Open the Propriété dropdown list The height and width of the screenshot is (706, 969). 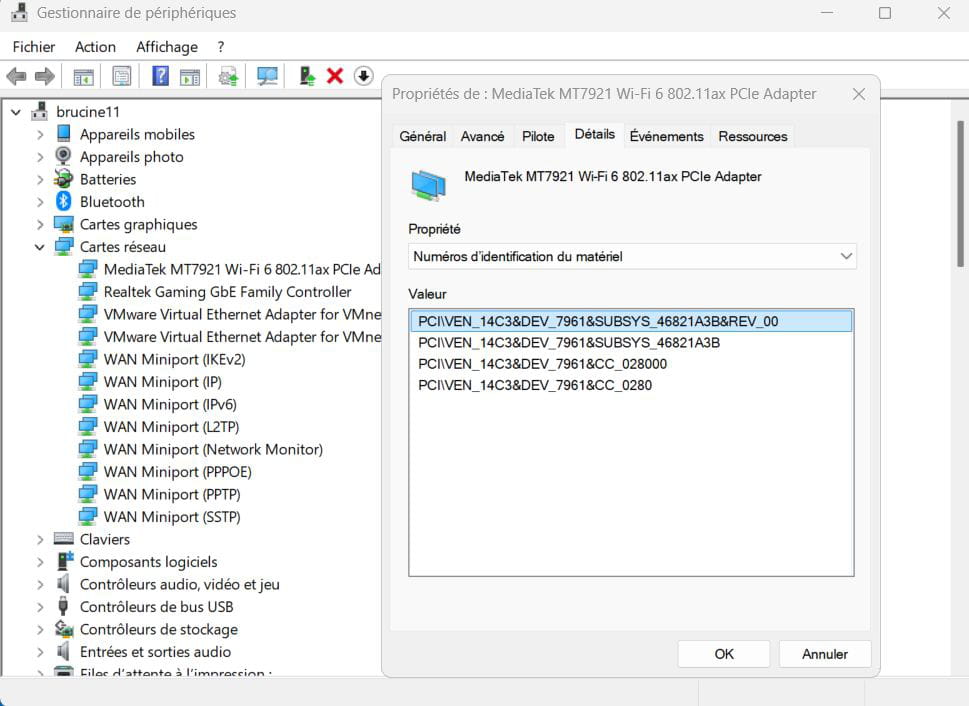pos(632,256)
